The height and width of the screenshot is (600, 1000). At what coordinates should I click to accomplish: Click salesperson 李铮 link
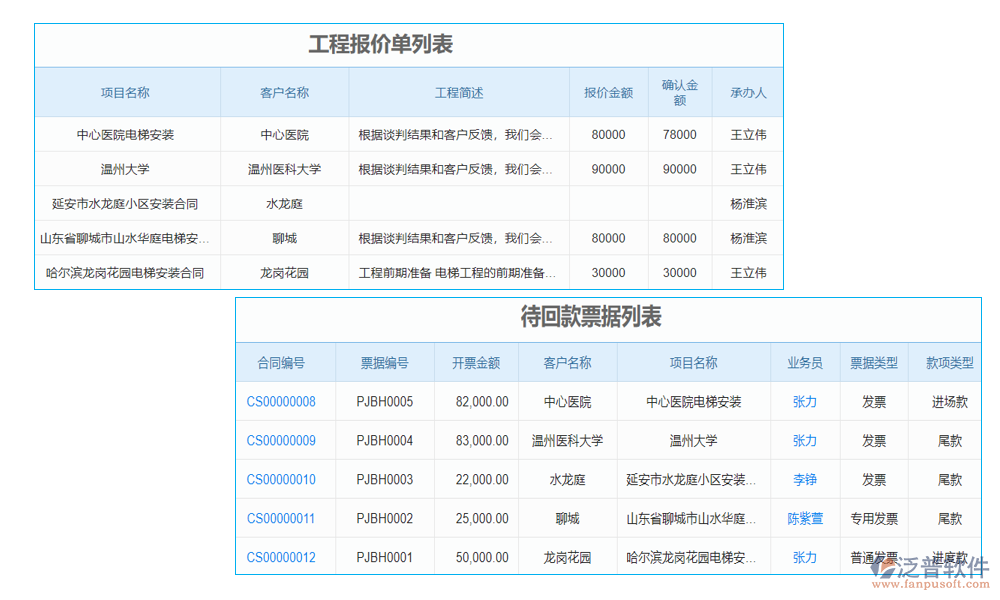click(x=804, y=479)
